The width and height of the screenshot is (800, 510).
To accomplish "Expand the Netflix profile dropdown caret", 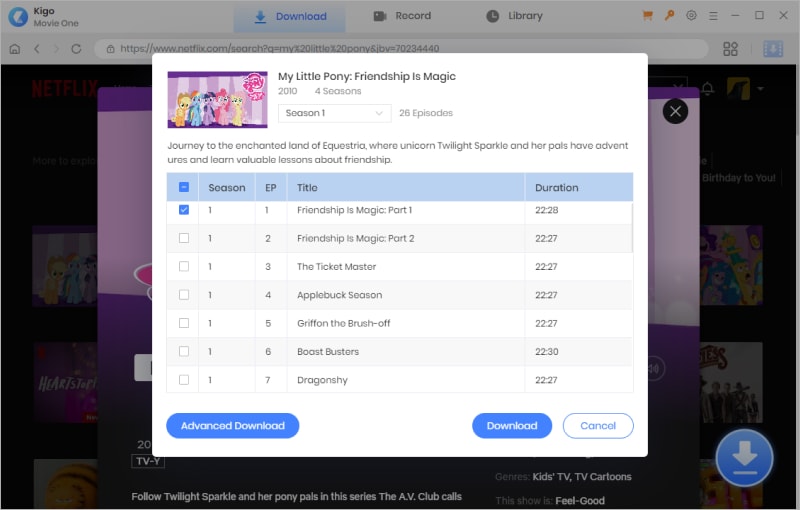I will click(x=760, y=89).
